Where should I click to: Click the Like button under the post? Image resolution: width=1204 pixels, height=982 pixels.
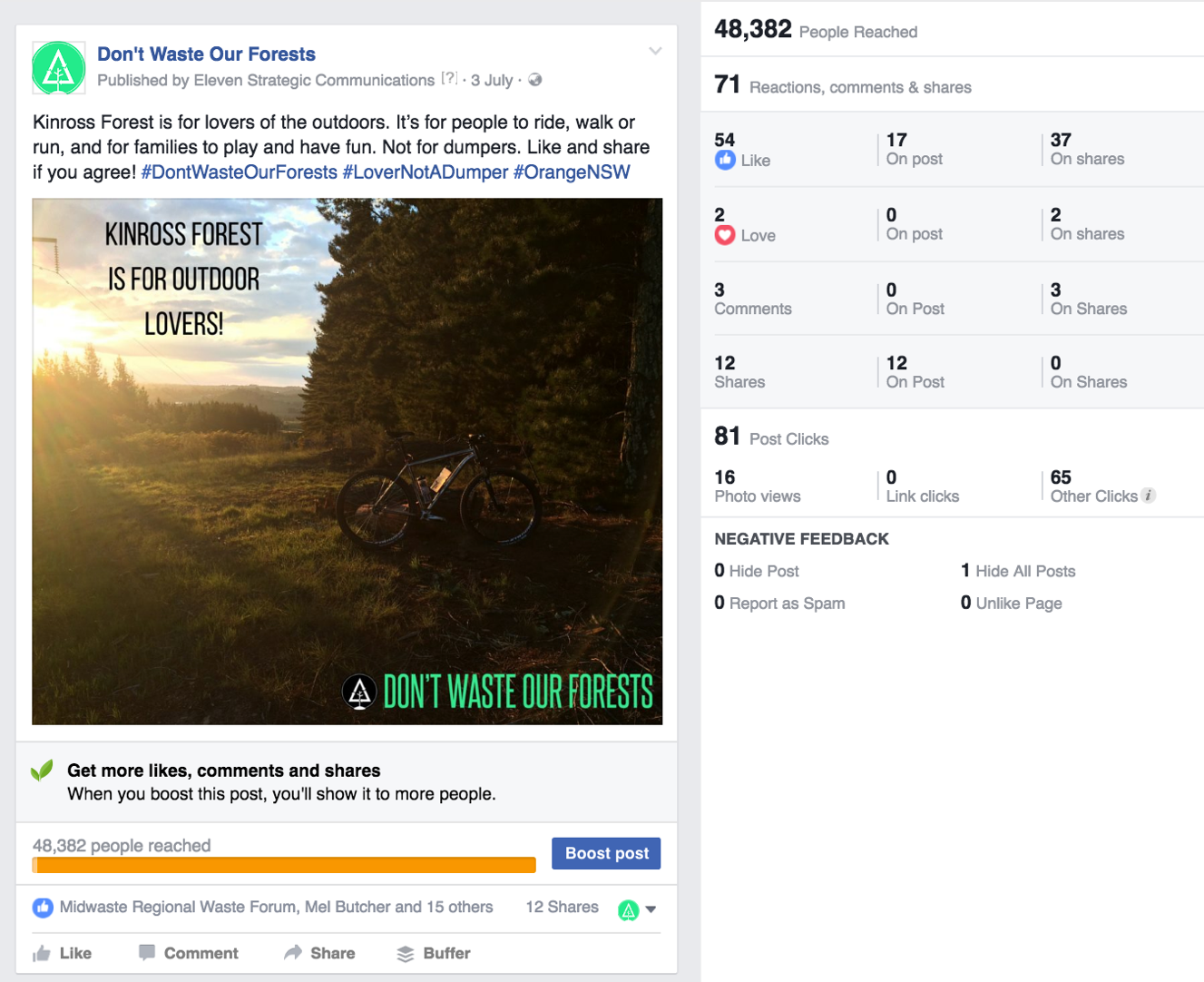pos(63,953)
